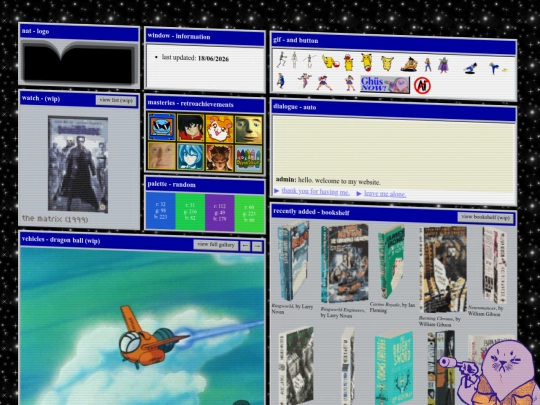Open 'view full gallery' in vehicles window
The width and height of the screenshot is (540, 405).
click(x=216, y=245)
